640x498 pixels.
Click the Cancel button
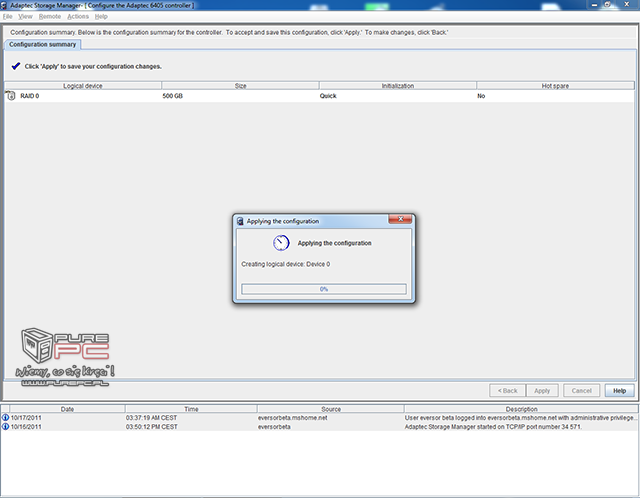(x=581, y=391)
